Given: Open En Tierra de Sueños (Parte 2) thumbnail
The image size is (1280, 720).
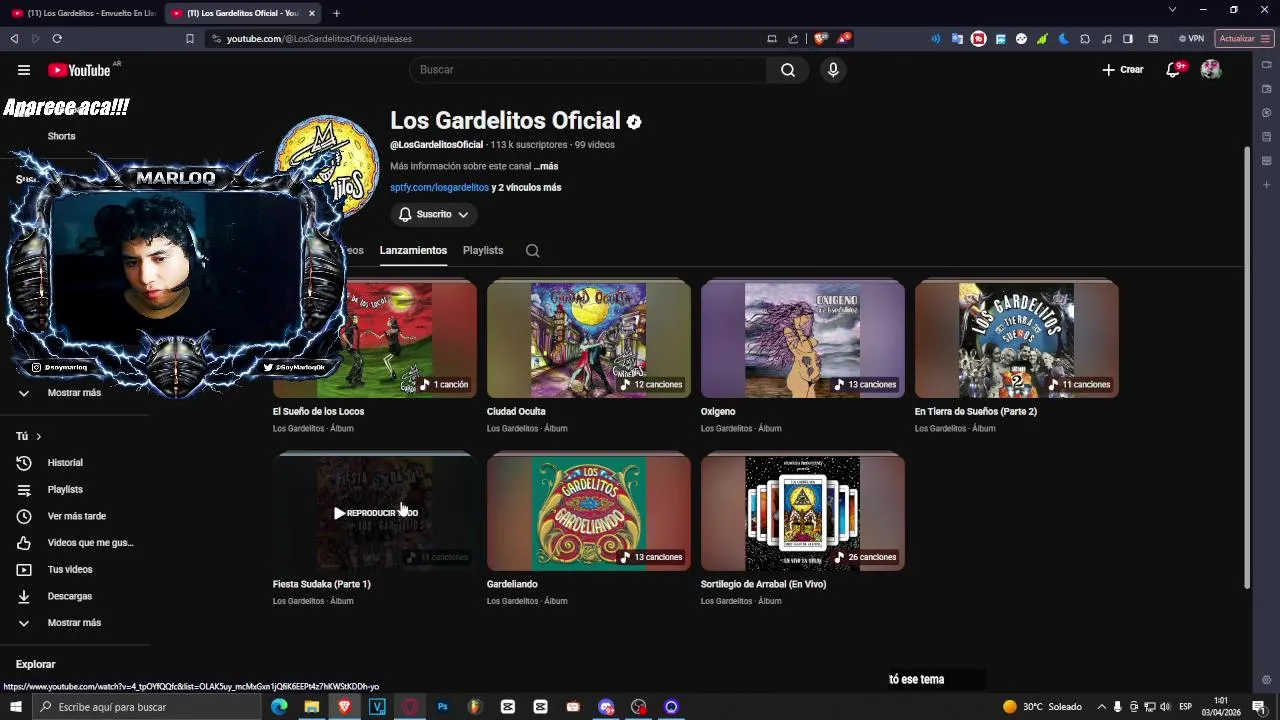Looking at the screenshot, I should (1016, 341).
